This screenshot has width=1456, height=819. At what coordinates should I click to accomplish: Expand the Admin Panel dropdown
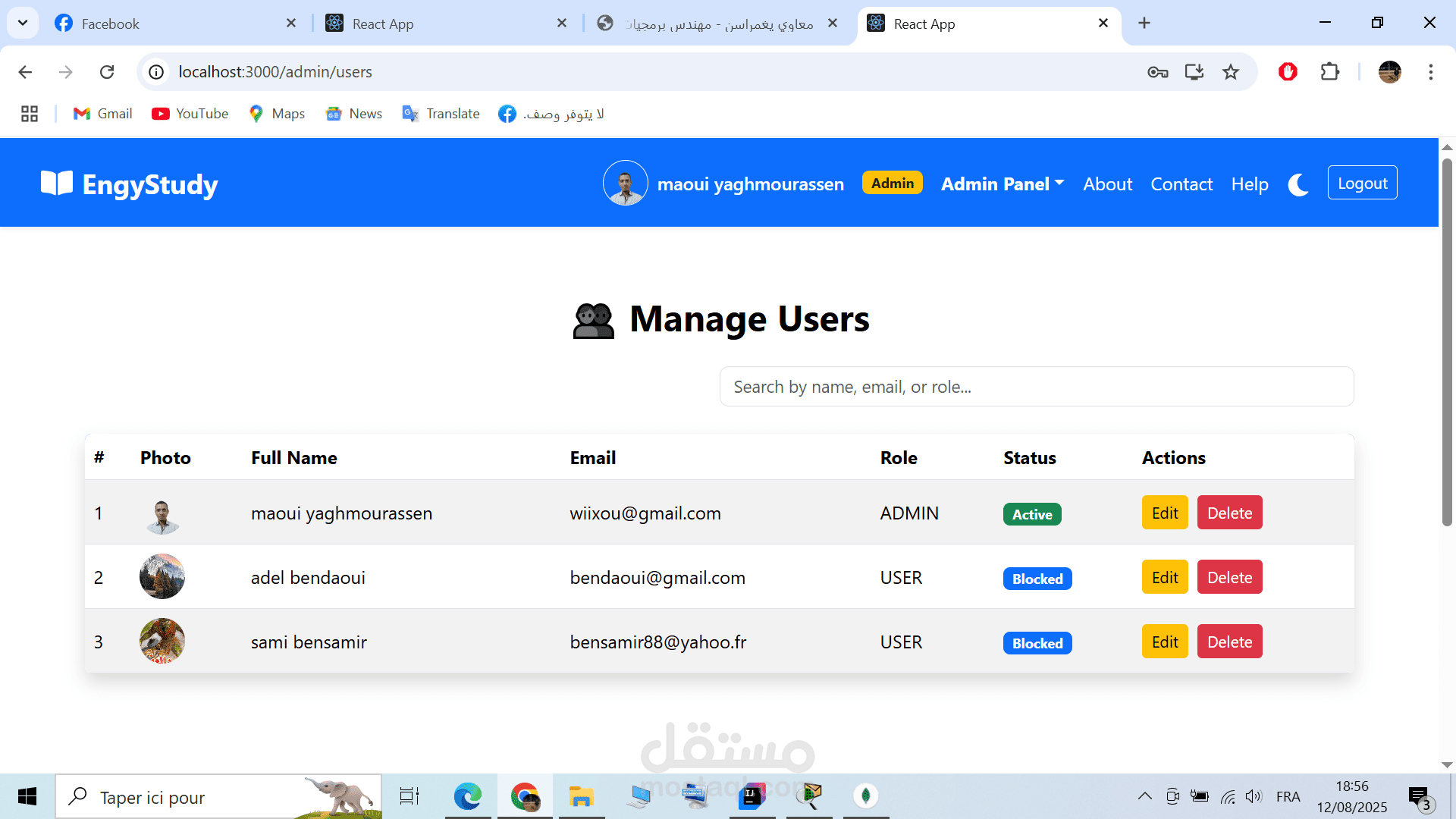[1002, 184]
